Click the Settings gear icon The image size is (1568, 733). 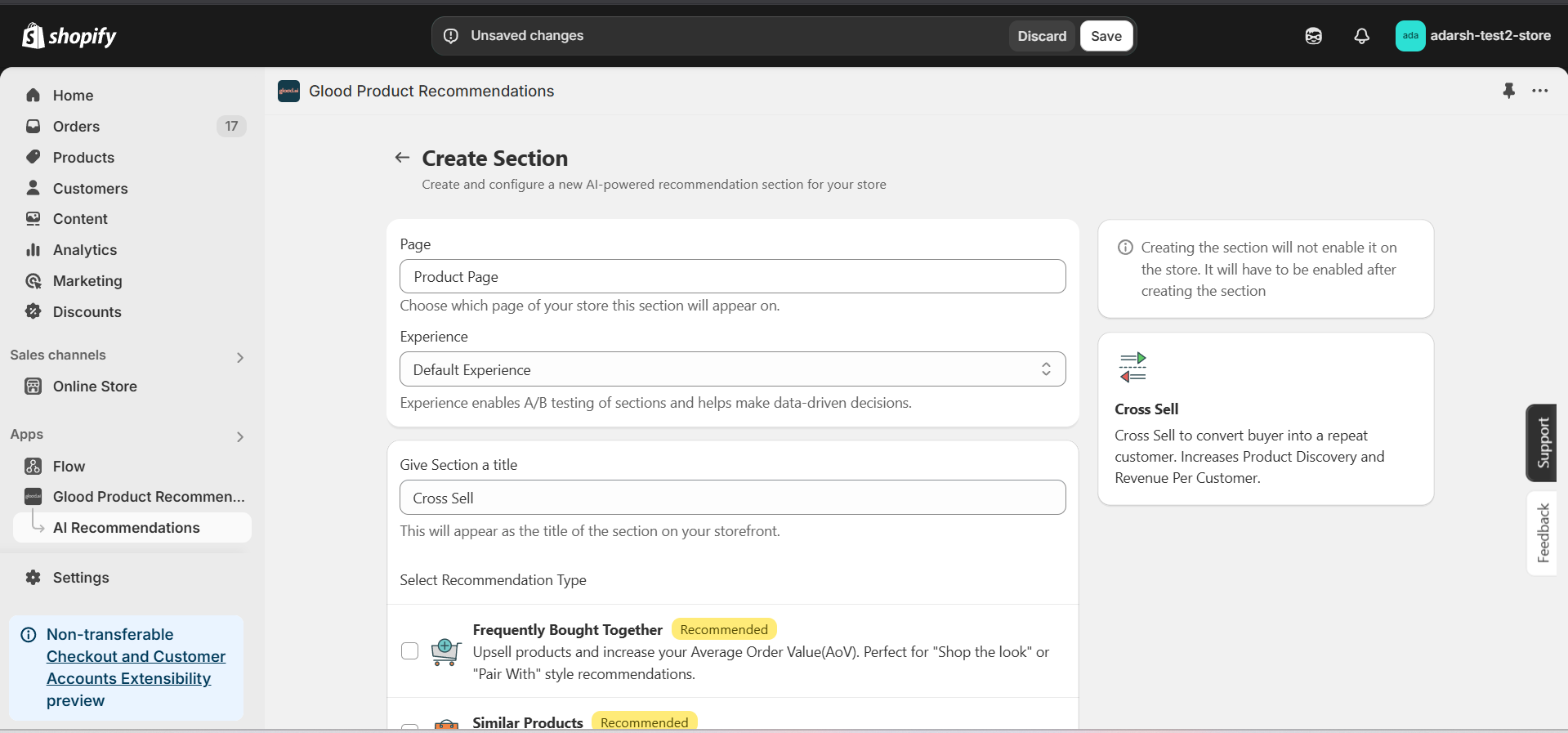[34, 578]
